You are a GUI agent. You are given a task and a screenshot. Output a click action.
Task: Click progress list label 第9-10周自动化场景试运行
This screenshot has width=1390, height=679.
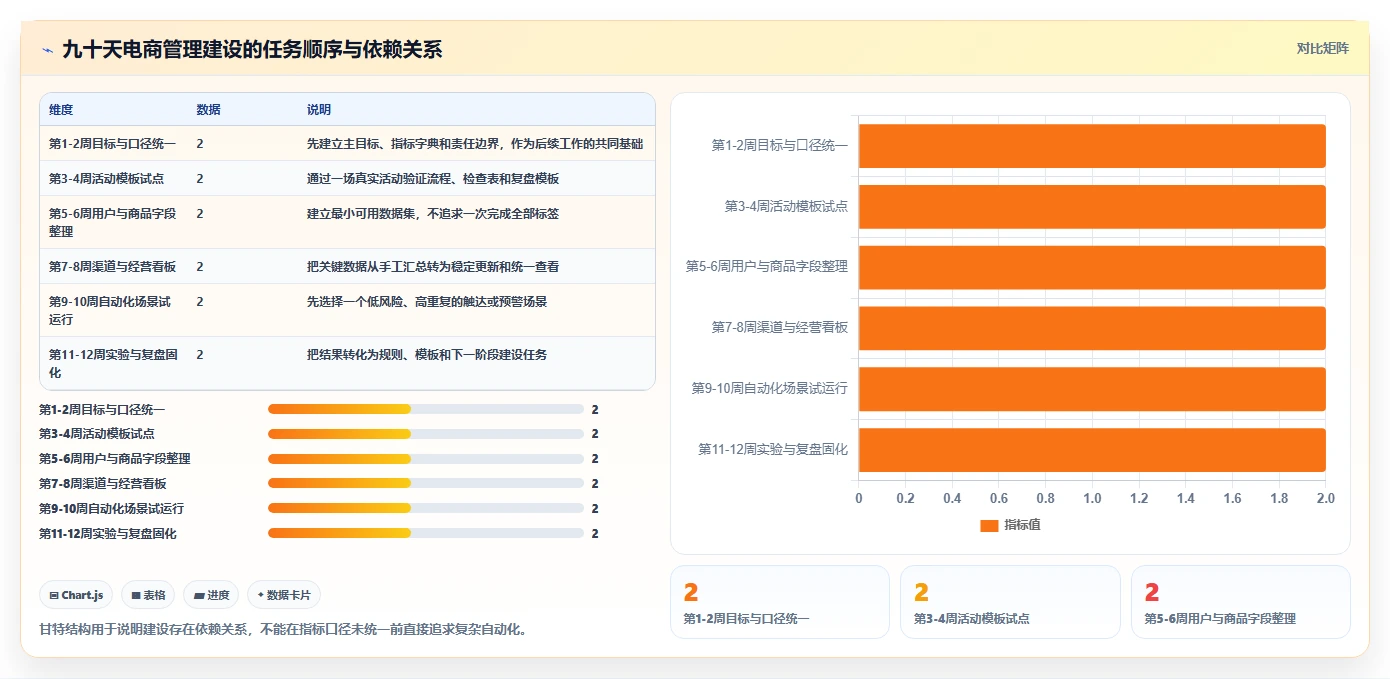[x=111, y=508]
